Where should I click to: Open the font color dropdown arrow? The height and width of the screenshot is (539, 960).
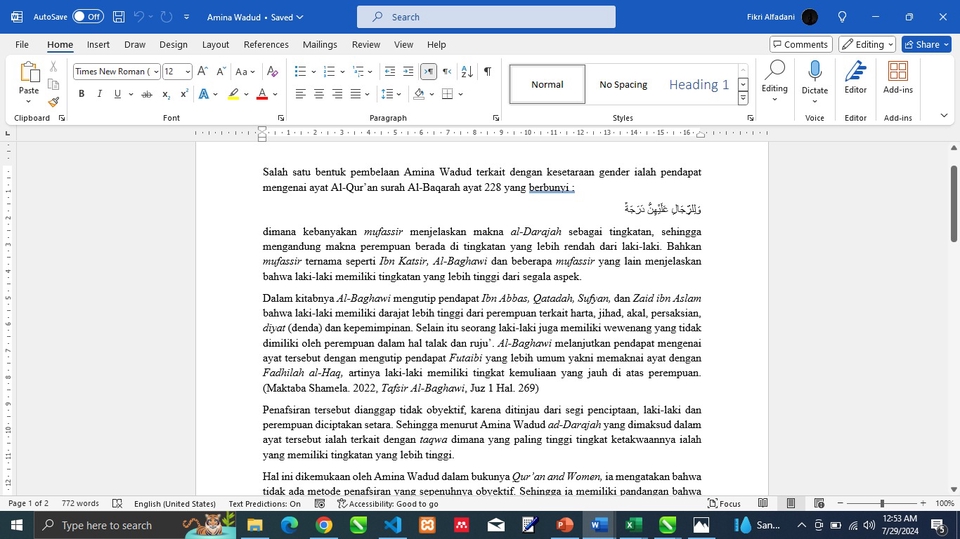click(276, 94)
